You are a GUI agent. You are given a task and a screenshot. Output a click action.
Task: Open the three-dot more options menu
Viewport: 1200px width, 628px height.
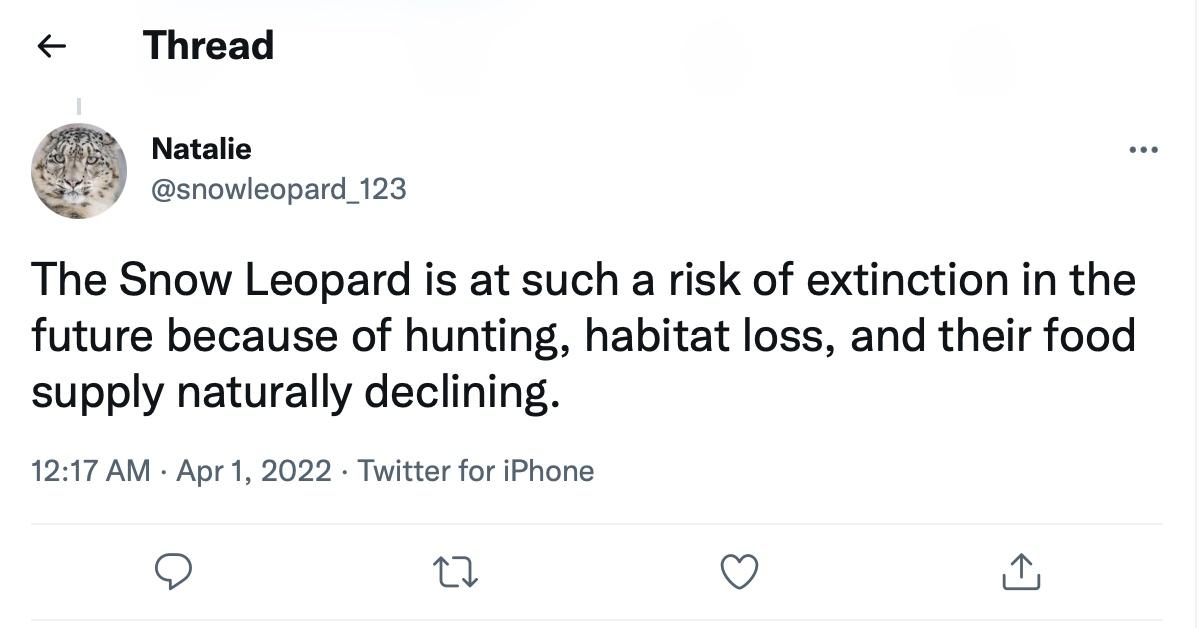pyautogui.click(x=1143, y=151)
